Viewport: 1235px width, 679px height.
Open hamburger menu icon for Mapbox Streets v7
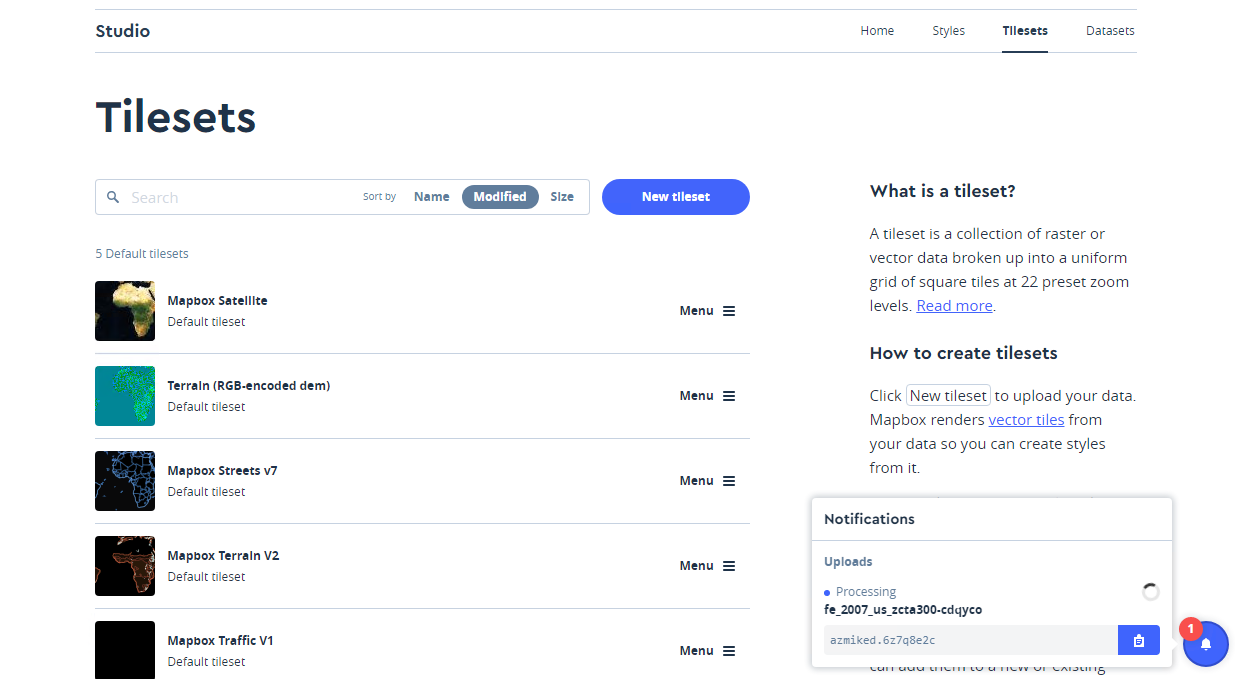729,481
